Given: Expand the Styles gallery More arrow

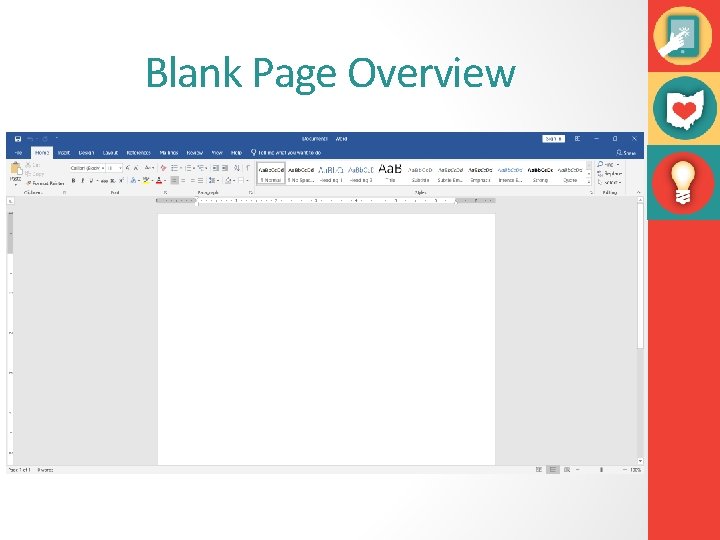Looking at the screenshot, I should coord(589,183).
